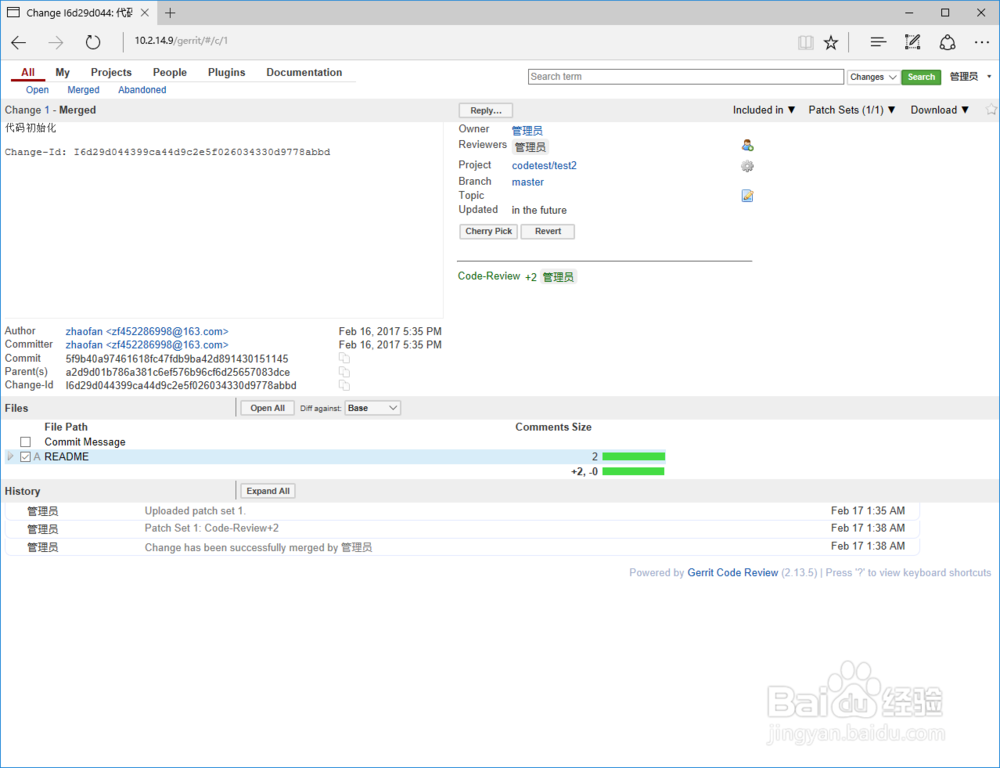Copy the Commit hash to clipboard
The height and width of the screenshot is (768, 1000).
click(x=344, y=358)
